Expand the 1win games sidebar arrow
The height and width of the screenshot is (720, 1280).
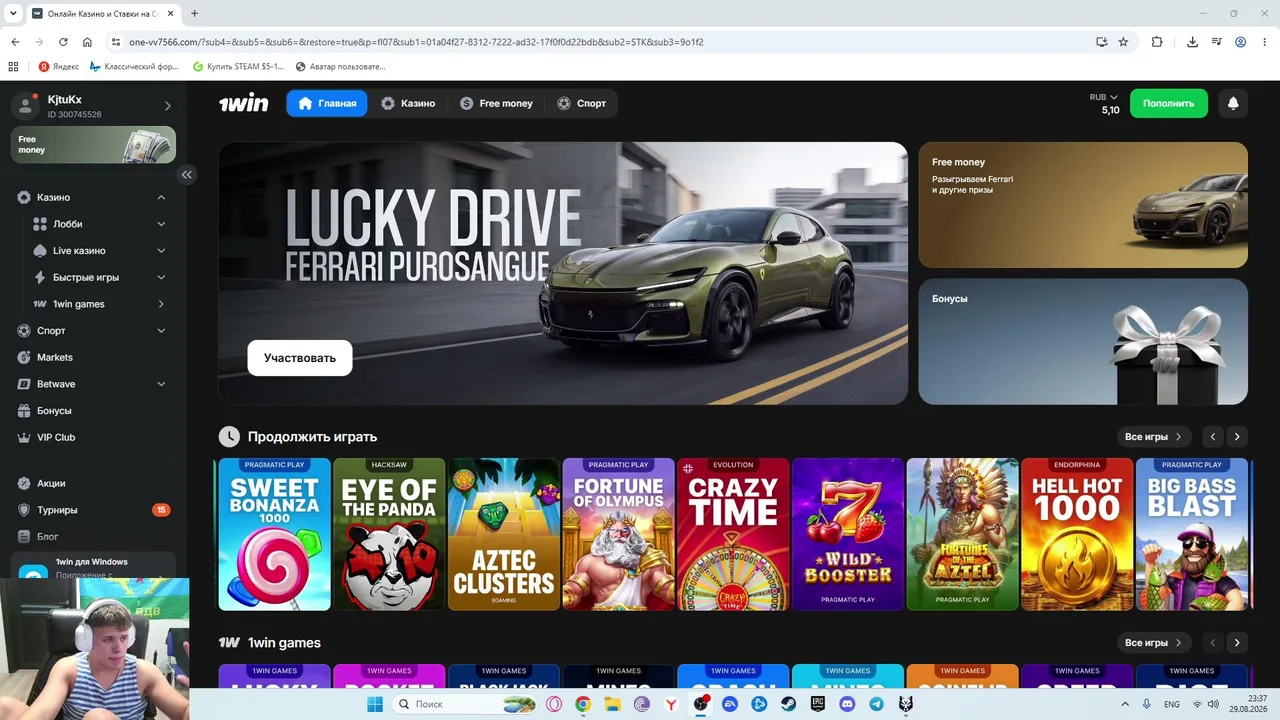161,304
